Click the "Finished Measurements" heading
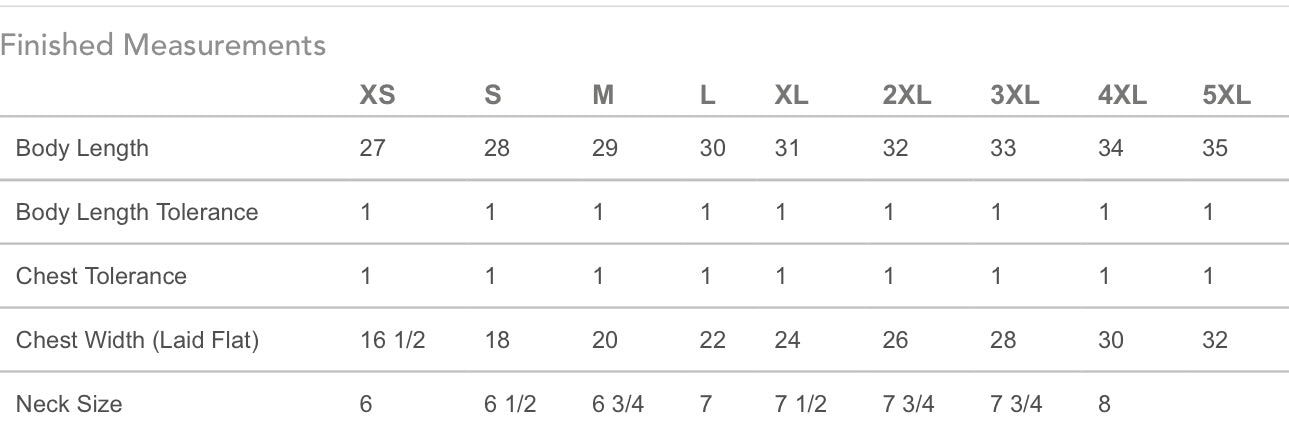This screenshot has height=438, width=1289. click(163, 45)
